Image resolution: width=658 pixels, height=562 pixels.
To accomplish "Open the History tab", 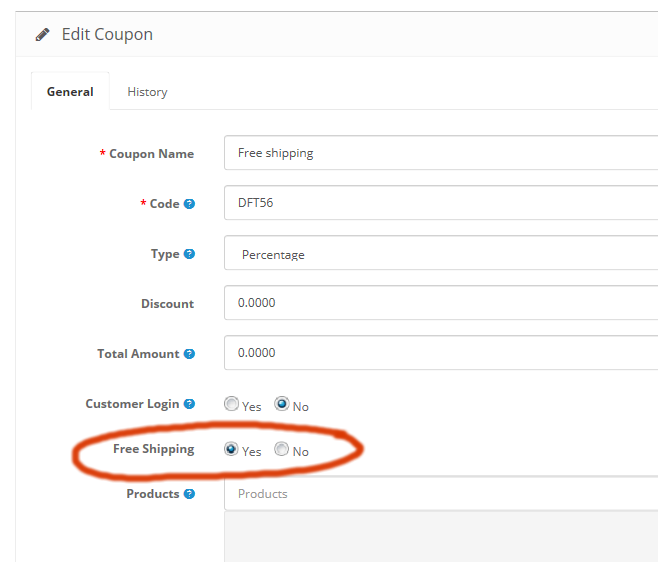I will 147,91.
